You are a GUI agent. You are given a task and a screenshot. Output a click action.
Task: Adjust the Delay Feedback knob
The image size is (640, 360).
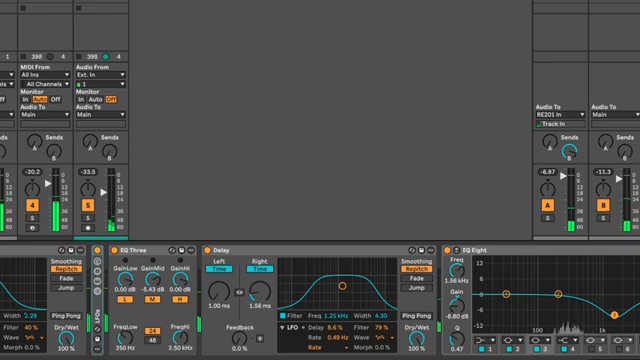click(x=239, y=339)
